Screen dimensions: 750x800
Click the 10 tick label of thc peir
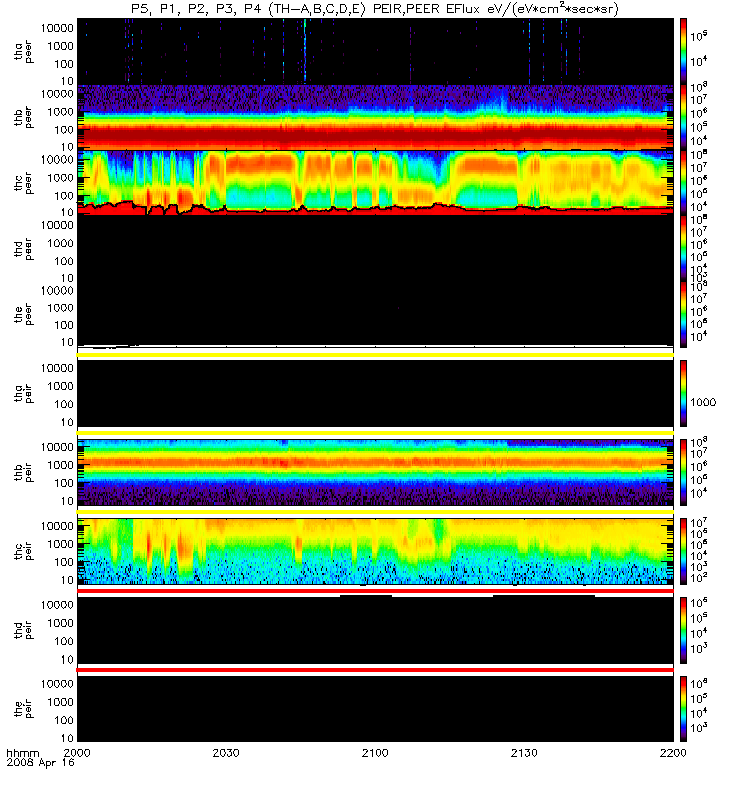pos(67,580)
